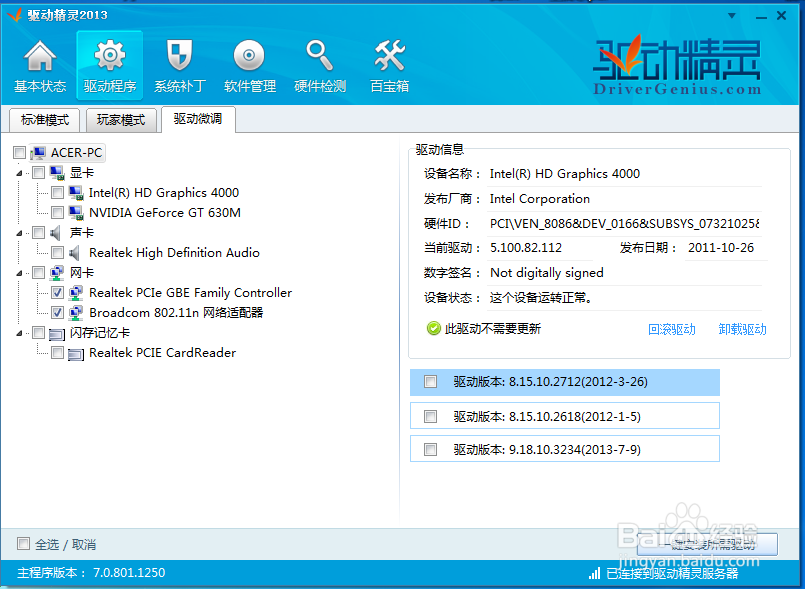Toggle the 闪存记忆卡 category checkbox

39,333
